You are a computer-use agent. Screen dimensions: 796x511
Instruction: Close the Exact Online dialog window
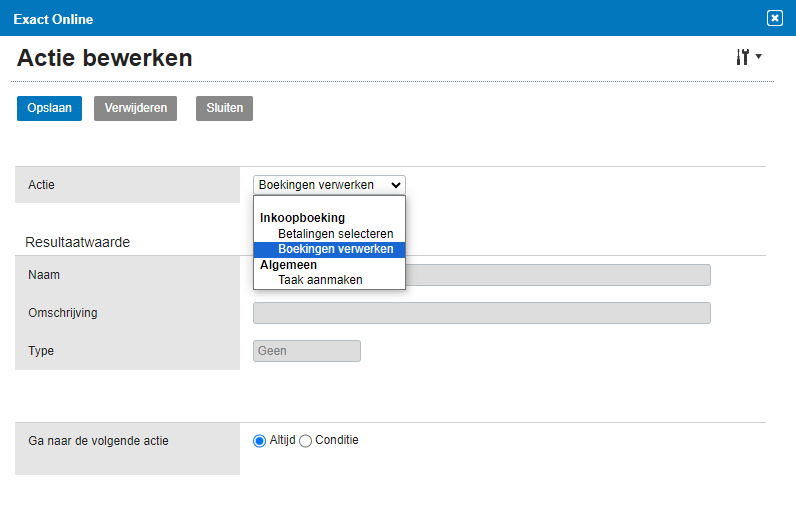[774, 18]
